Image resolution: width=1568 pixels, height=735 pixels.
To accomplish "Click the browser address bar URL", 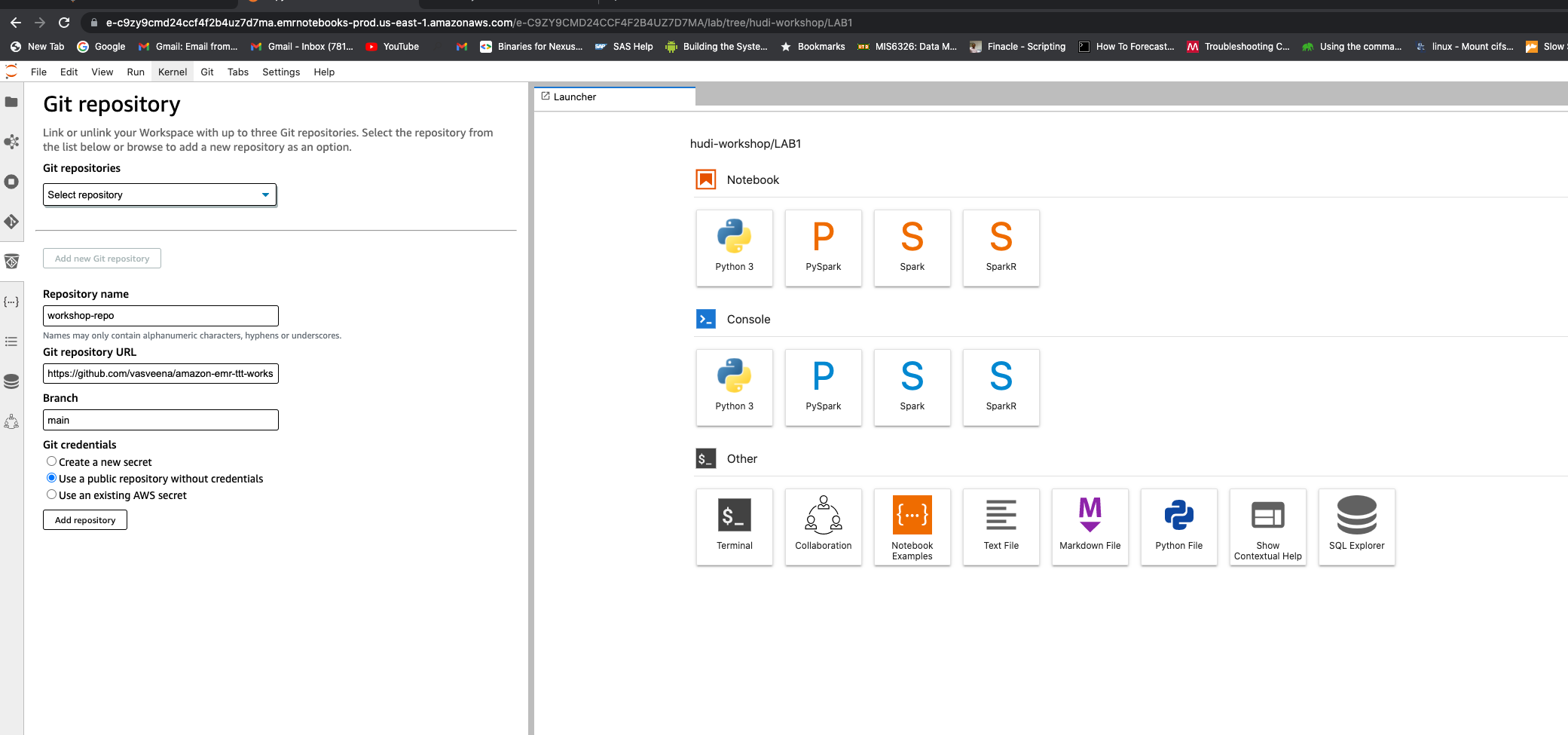I will tap(479, 23).
